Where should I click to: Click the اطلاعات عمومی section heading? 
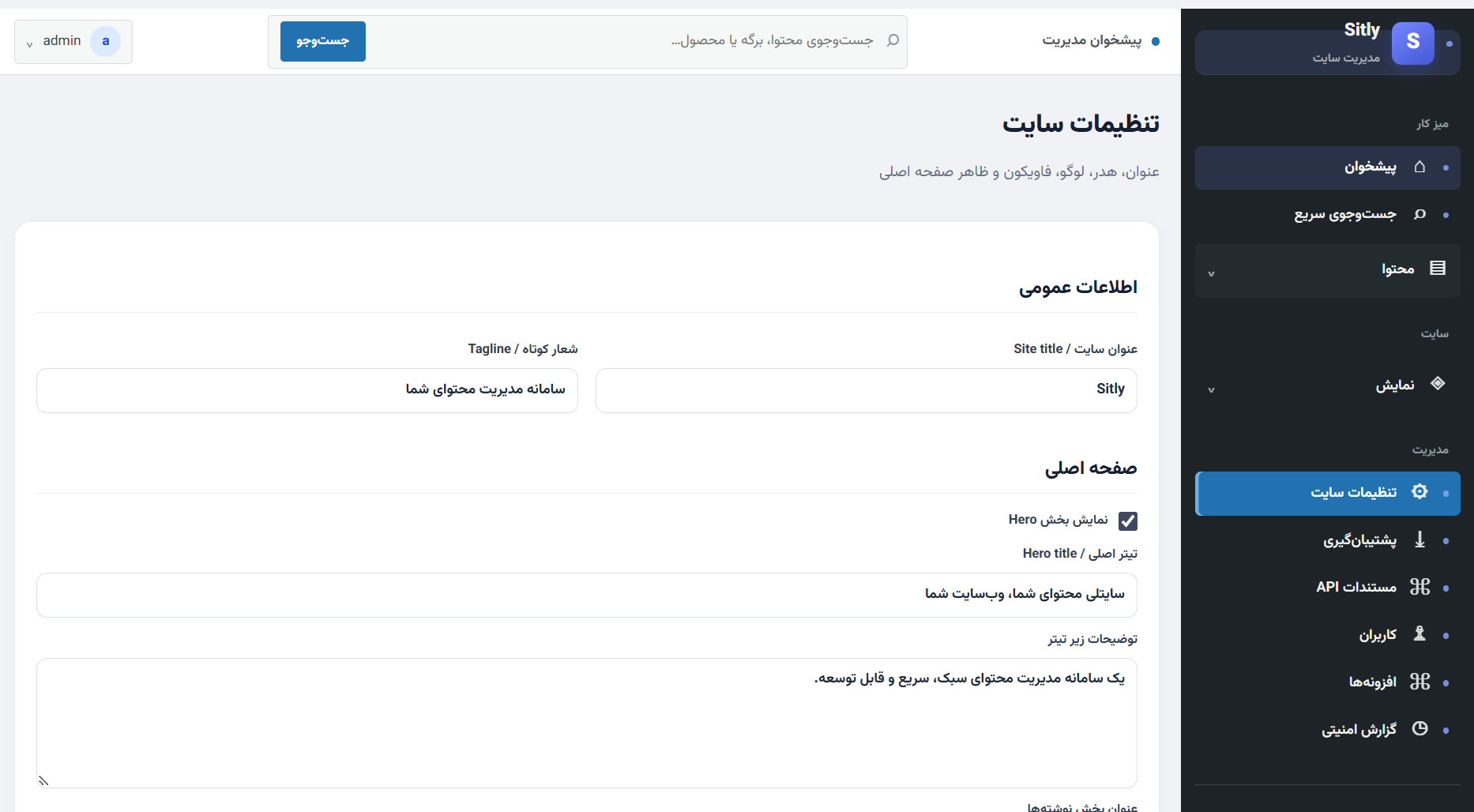[1077, 287]
